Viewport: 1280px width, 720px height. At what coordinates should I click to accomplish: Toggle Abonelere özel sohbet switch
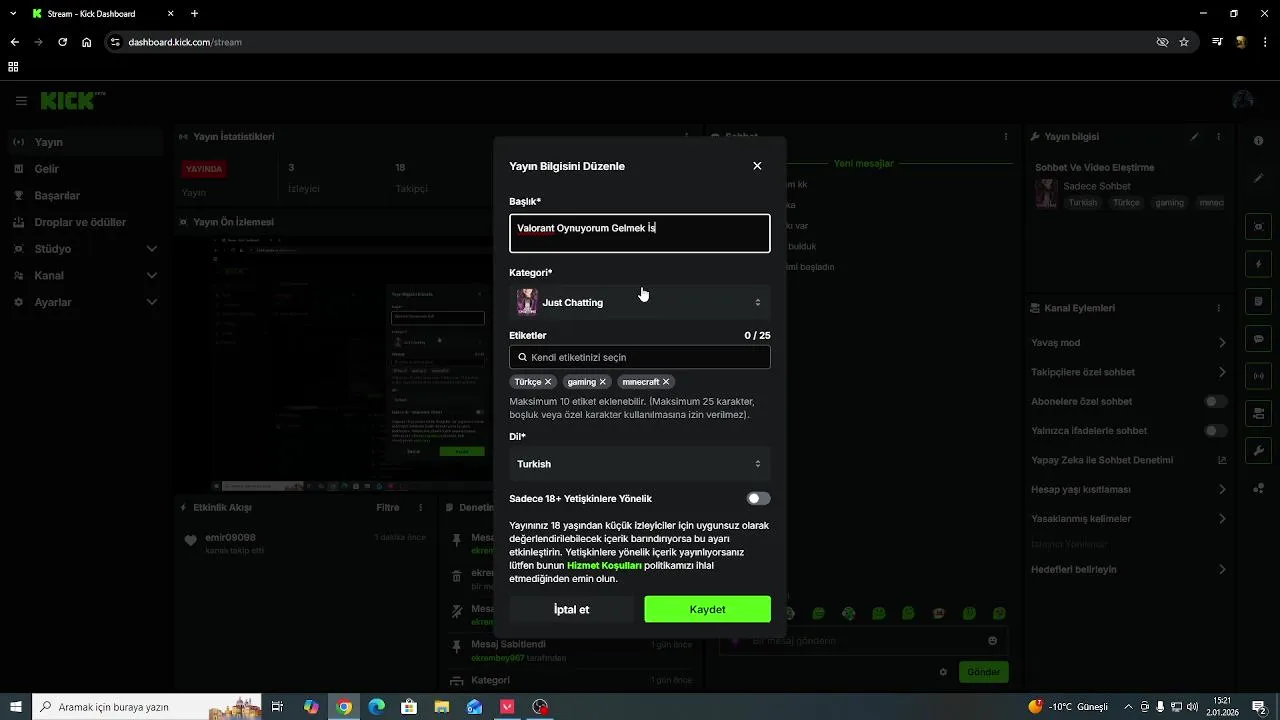(x=1216, y=402)
